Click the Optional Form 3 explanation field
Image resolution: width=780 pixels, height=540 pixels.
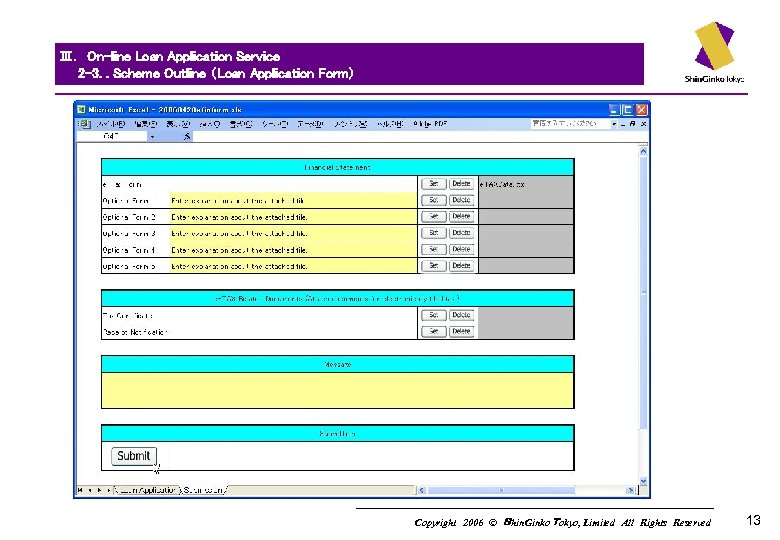point(293,233)
